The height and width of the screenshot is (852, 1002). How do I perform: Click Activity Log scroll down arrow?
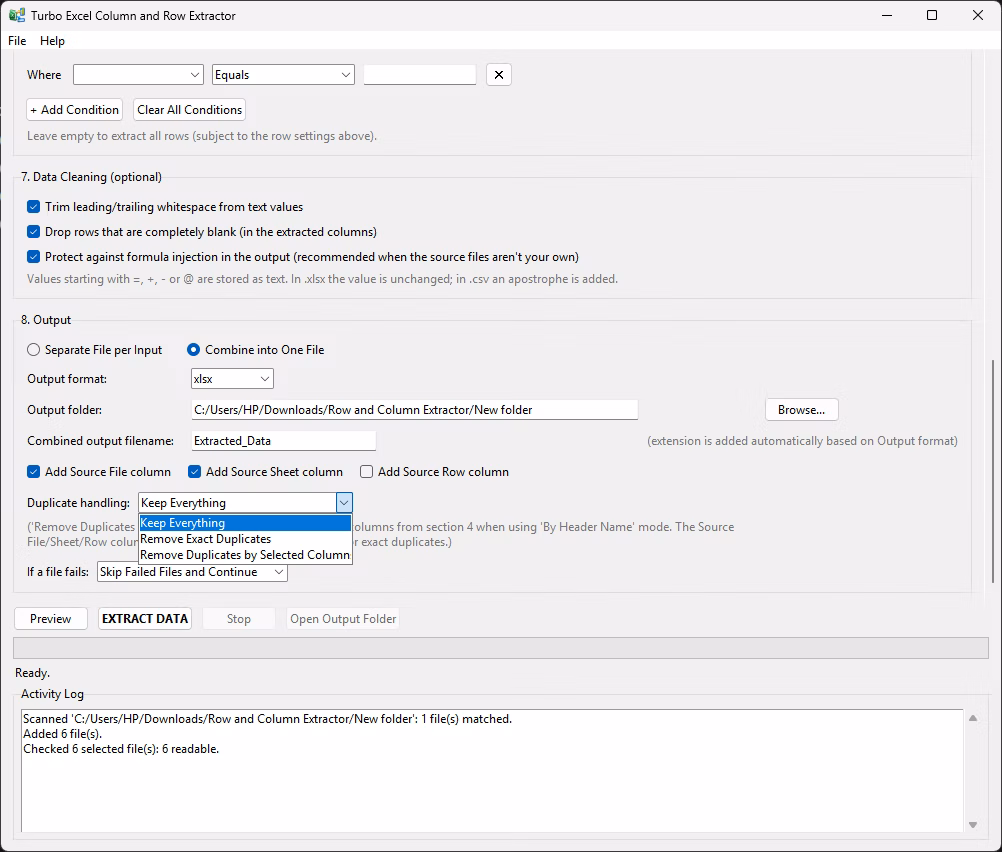(x=973, y=825)
